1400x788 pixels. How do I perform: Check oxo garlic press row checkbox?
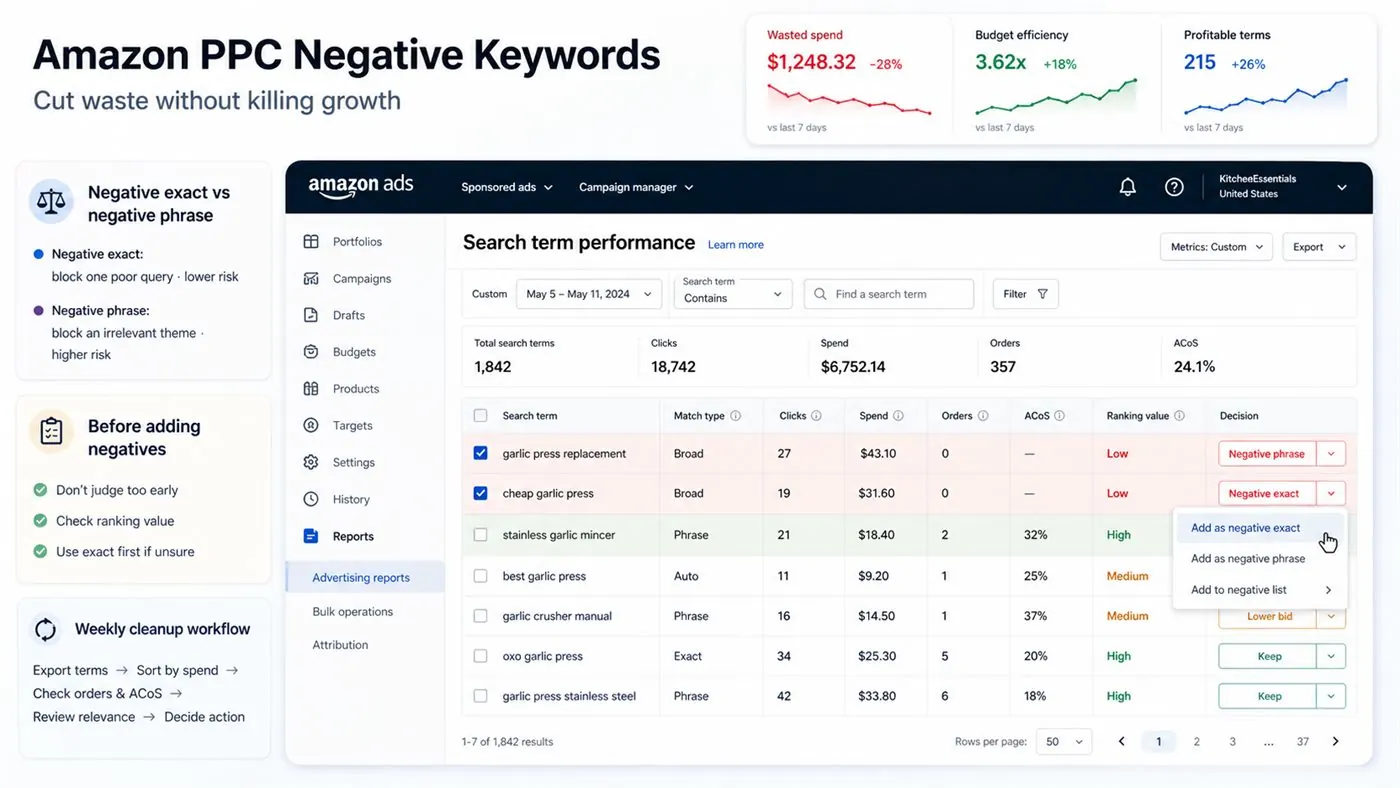[480, 656]
